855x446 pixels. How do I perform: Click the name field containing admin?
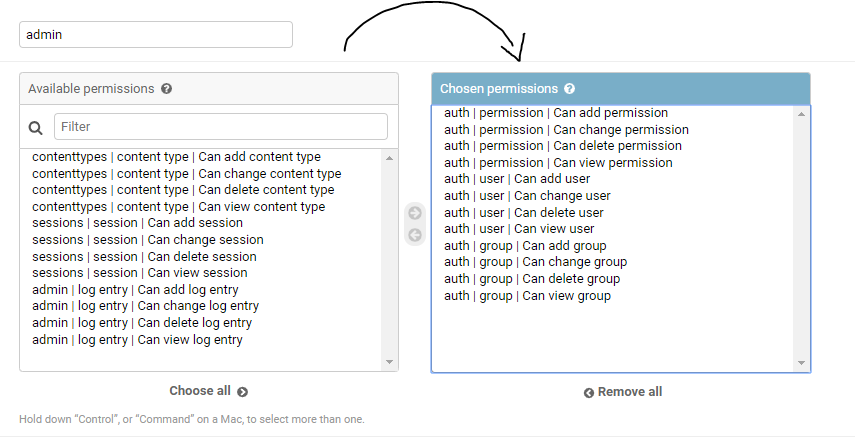(155, 35)
